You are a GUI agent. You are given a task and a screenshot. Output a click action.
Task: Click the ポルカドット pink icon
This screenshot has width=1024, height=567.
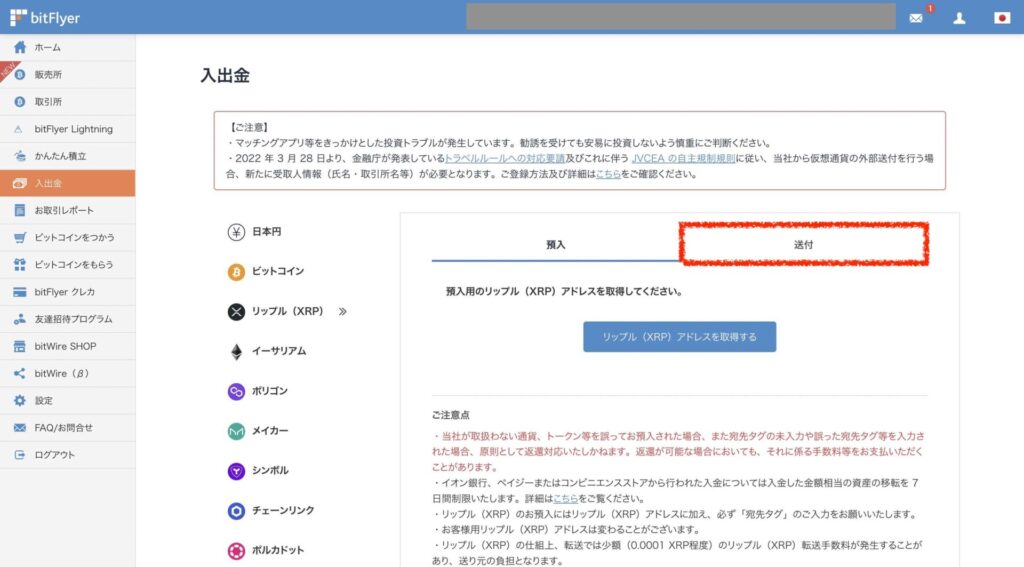pyautogui.click(x=236, y=551)
